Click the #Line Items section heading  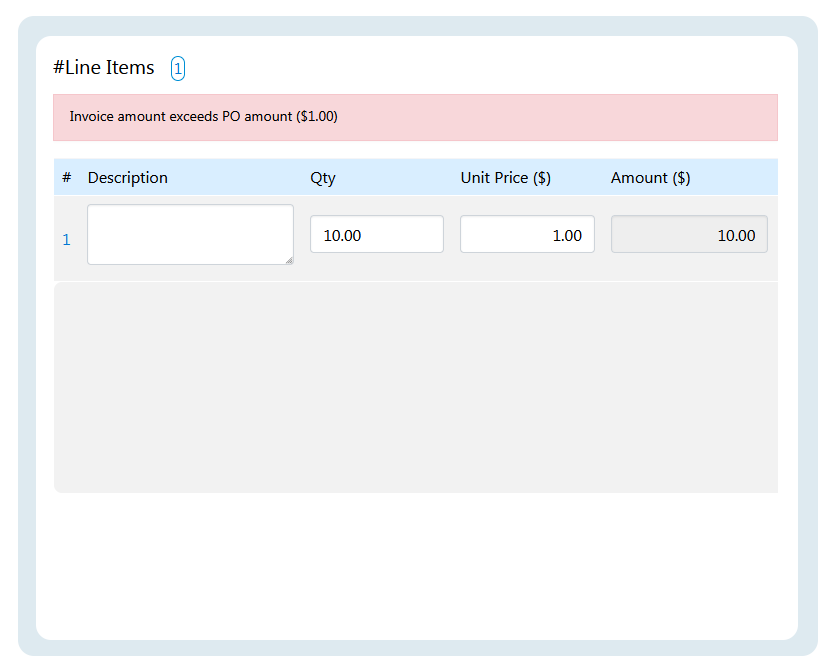104,68
